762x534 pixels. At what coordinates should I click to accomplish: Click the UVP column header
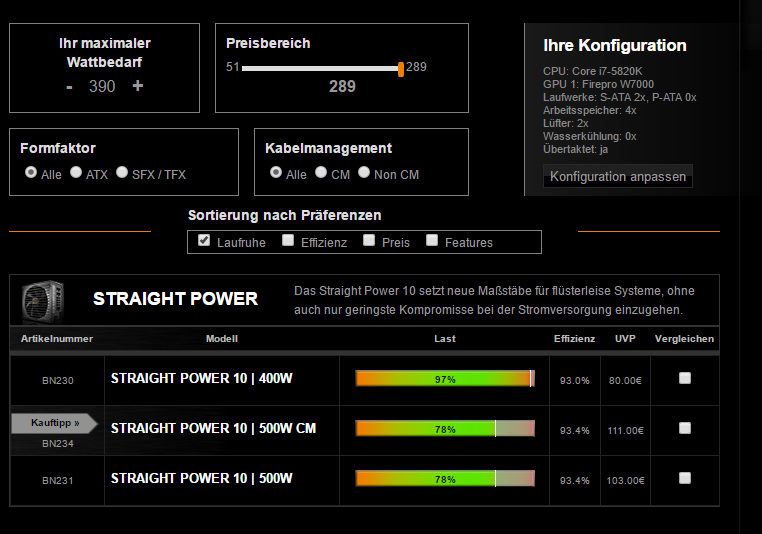(x=625, y=339)
